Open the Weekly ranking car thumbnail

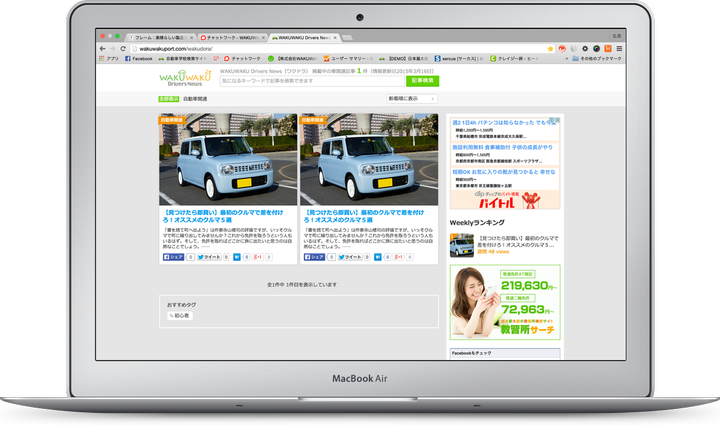click(x=461, y=245)
